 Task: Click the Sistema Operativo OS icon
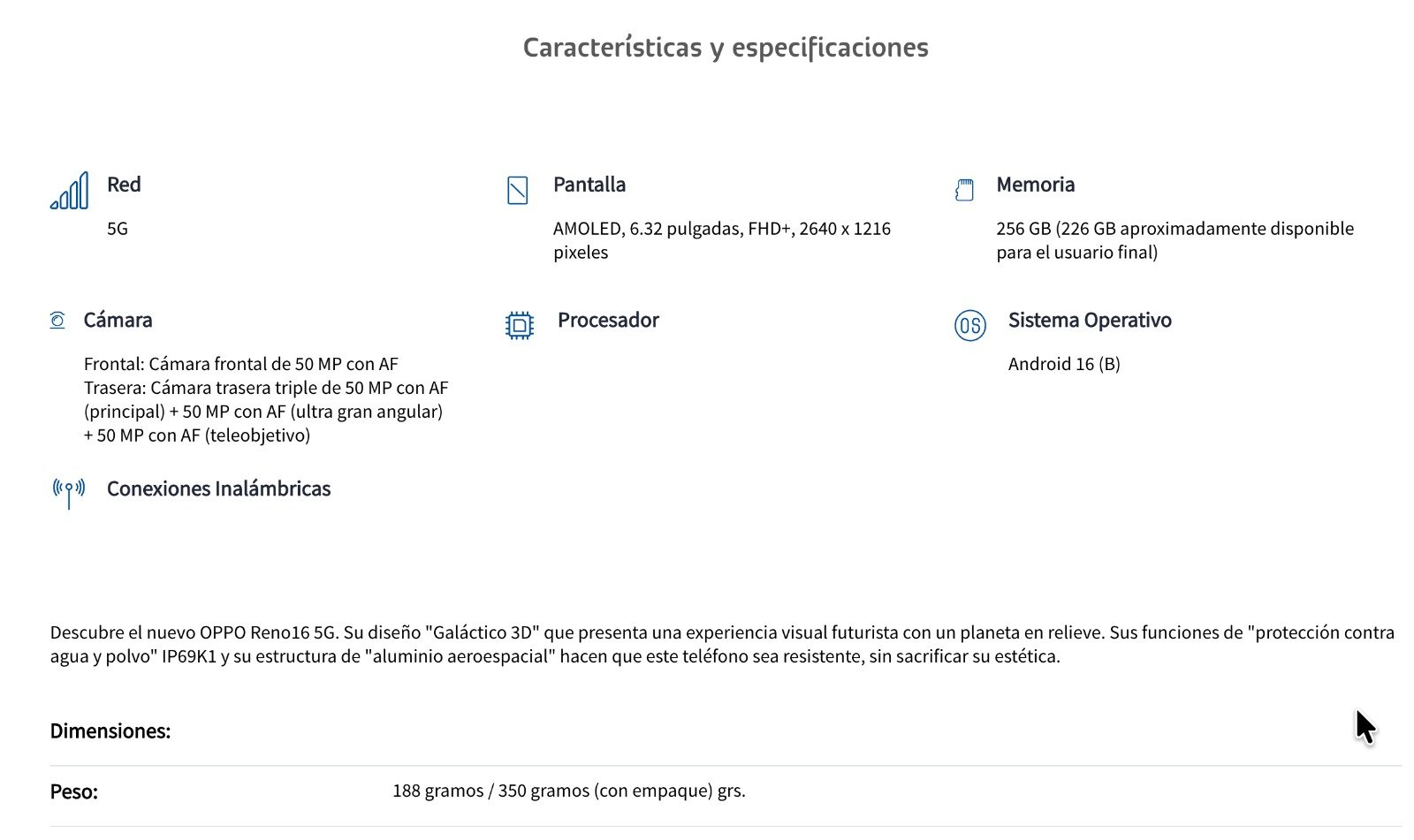970,326
